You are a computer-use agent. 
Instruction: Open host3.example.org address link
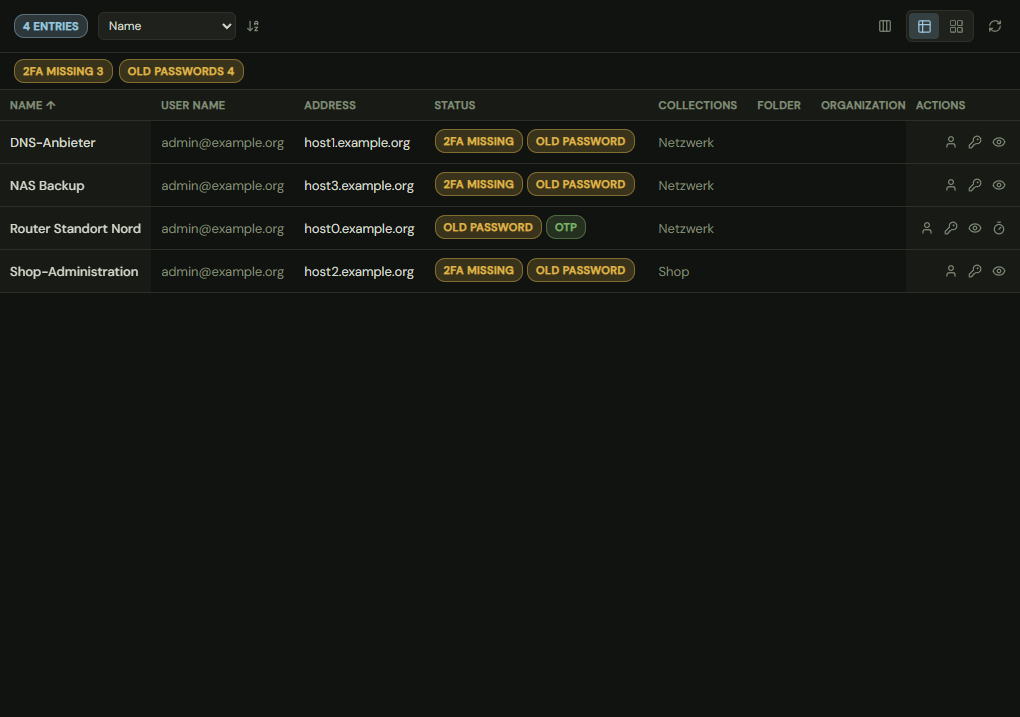point(359,185)
